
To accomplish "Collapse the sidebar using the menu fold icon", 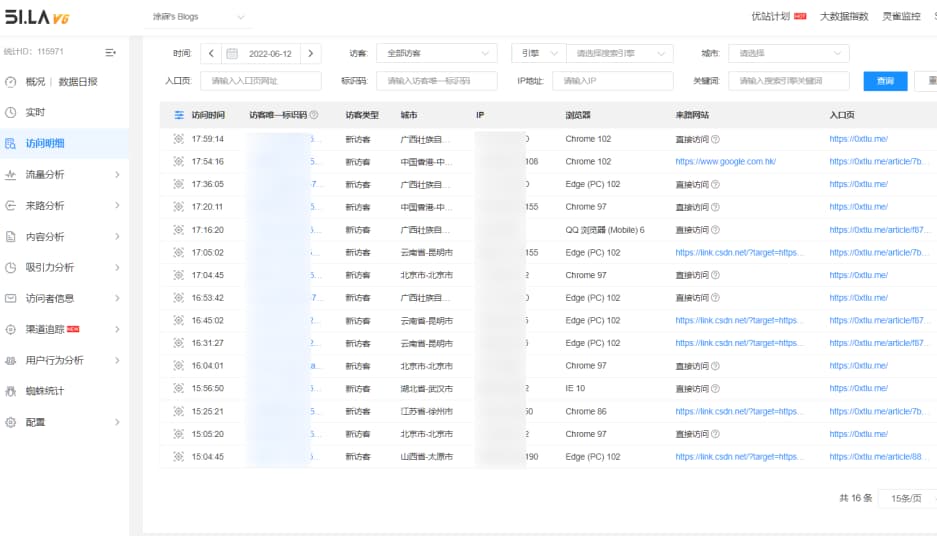I will click(111, 51).
